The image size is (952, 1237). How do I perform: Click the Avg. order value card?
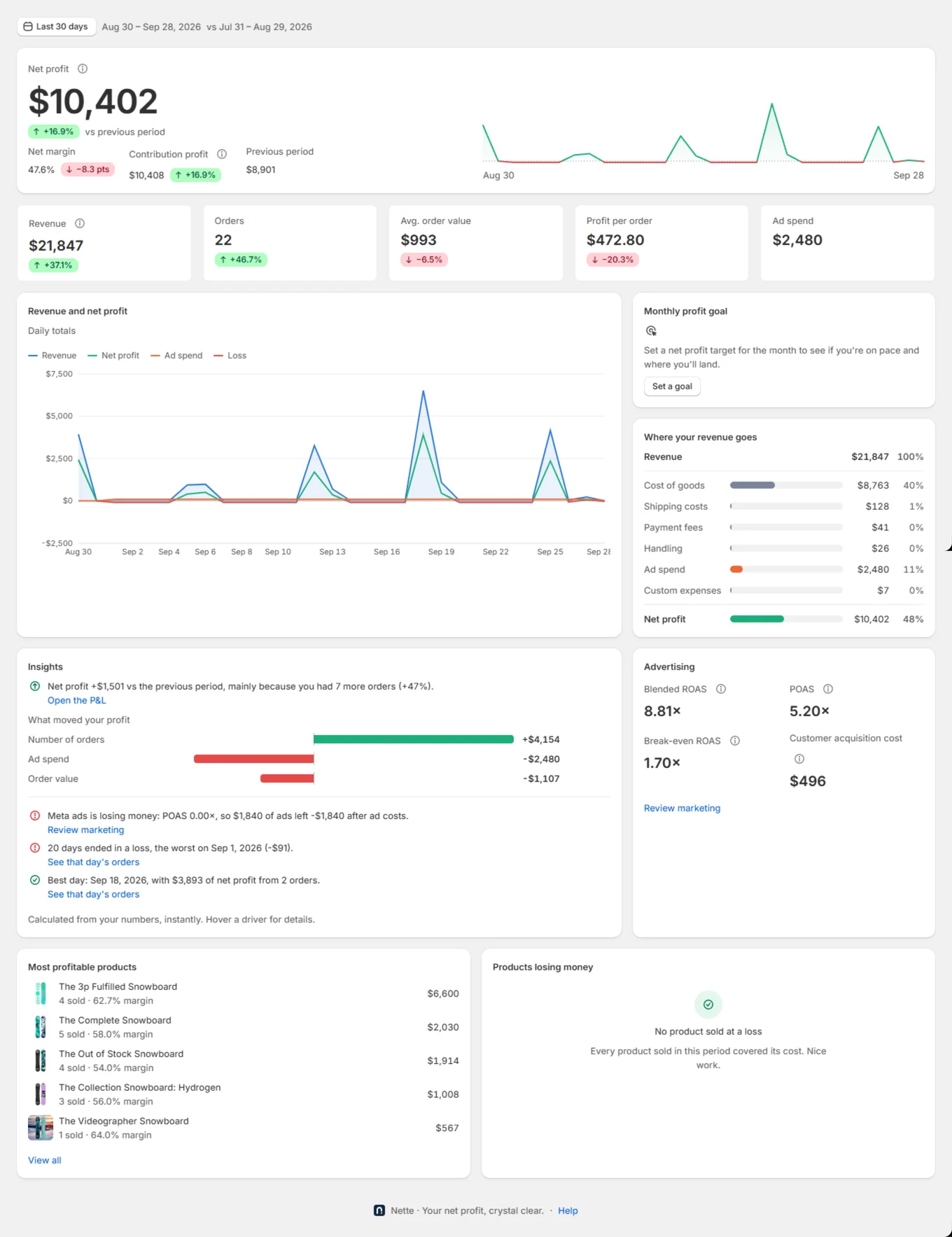(x=476, y=243)
